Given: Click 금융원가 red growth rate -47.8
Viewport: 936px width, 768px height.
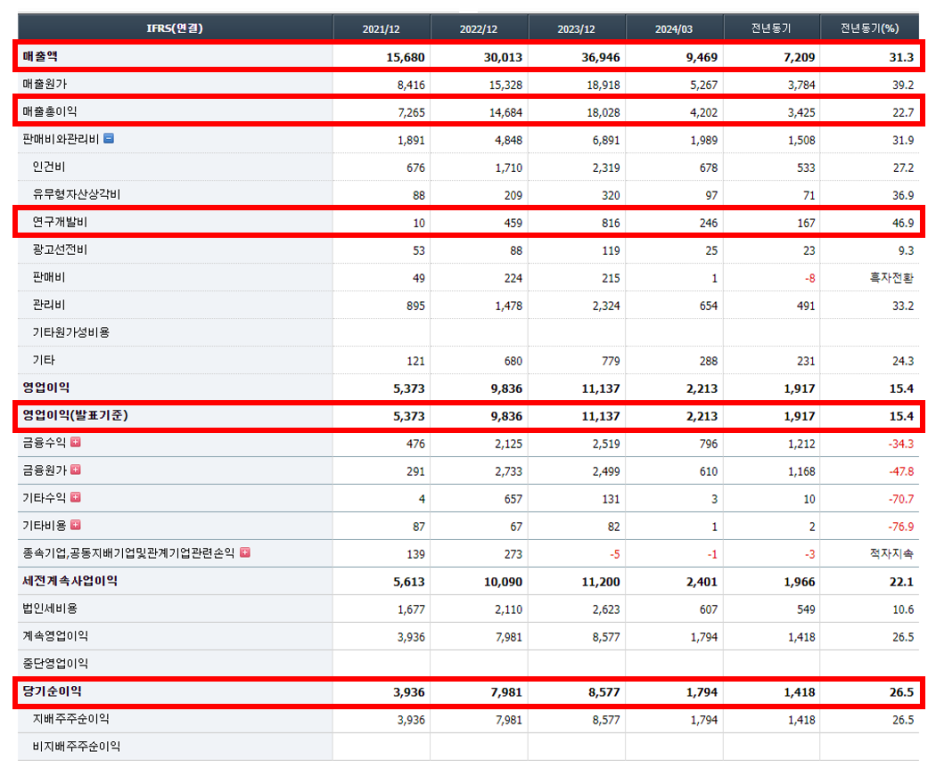Looking at the screenshot, I should click(901, 471).
